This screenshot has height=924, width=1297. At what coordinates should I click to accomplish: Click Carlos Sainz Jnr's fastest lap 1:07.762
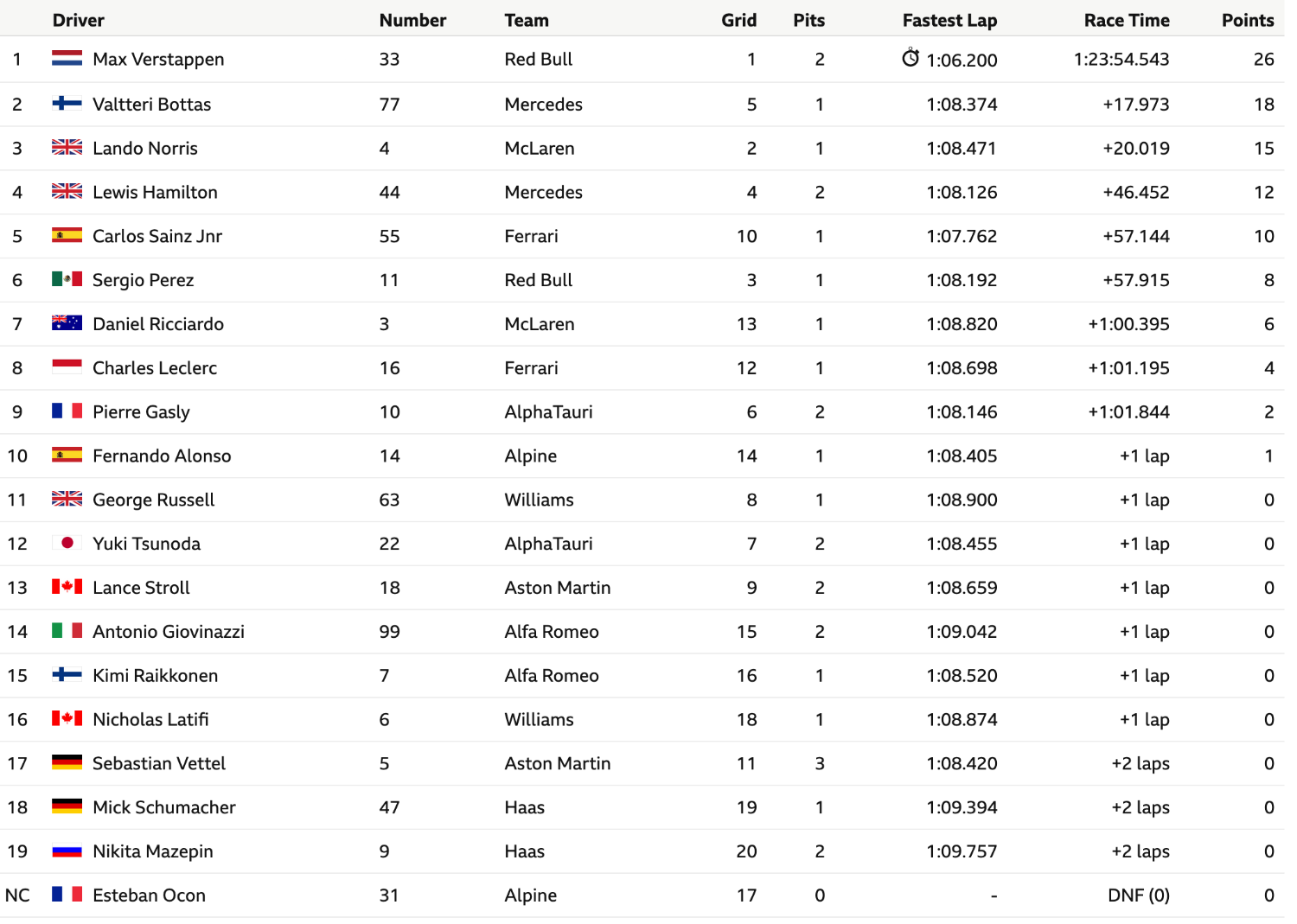[x=962, y=236]
